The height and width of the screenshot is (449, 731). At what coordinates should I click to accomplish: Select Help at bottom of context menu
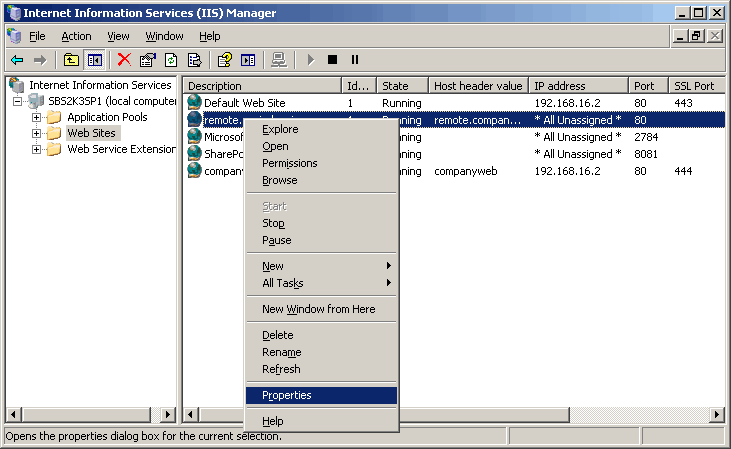click(x=322, y=421)
